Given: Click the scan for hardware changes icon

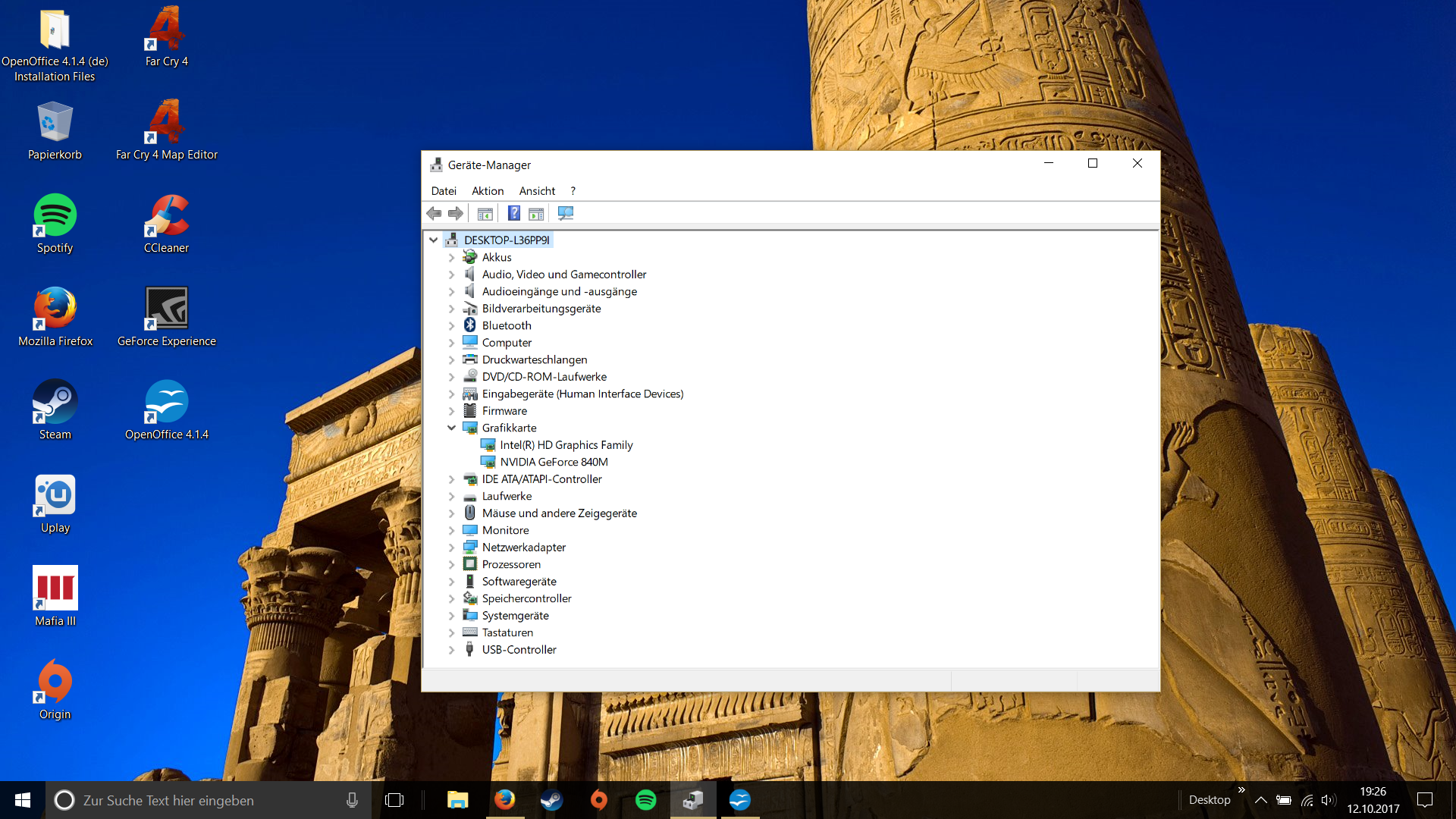Looking at the screenshot, I should pyautogui.click(x=566, y=214).
